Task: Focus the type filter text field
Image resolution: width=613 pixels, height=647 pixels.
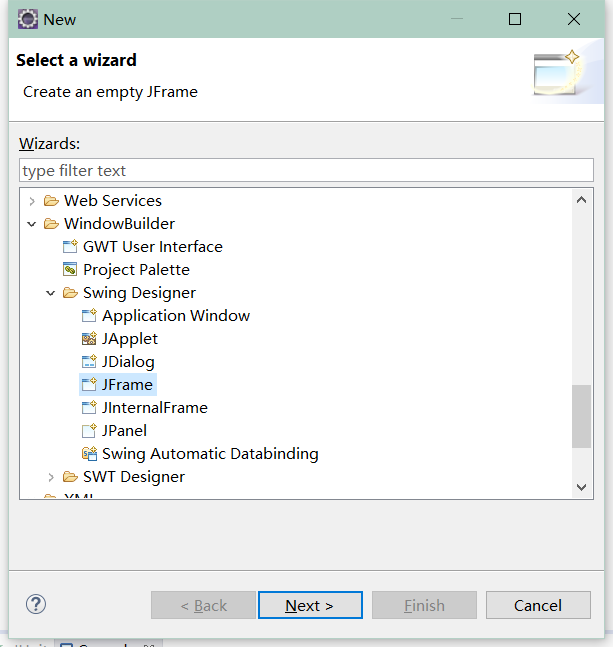Action: 306,170
